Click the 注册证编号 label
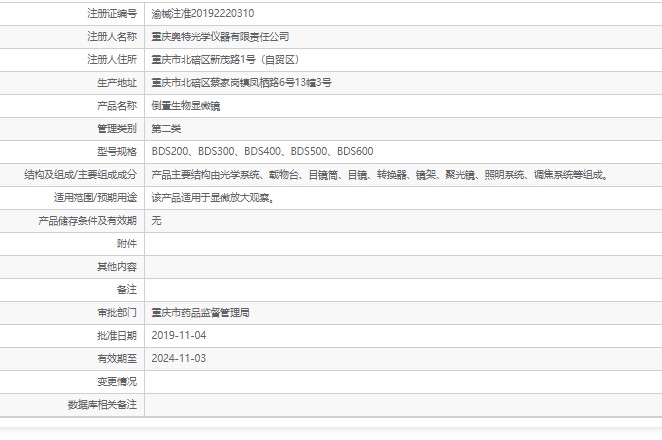Viewport: 662px width, 440px height. (x=112, y=14)
